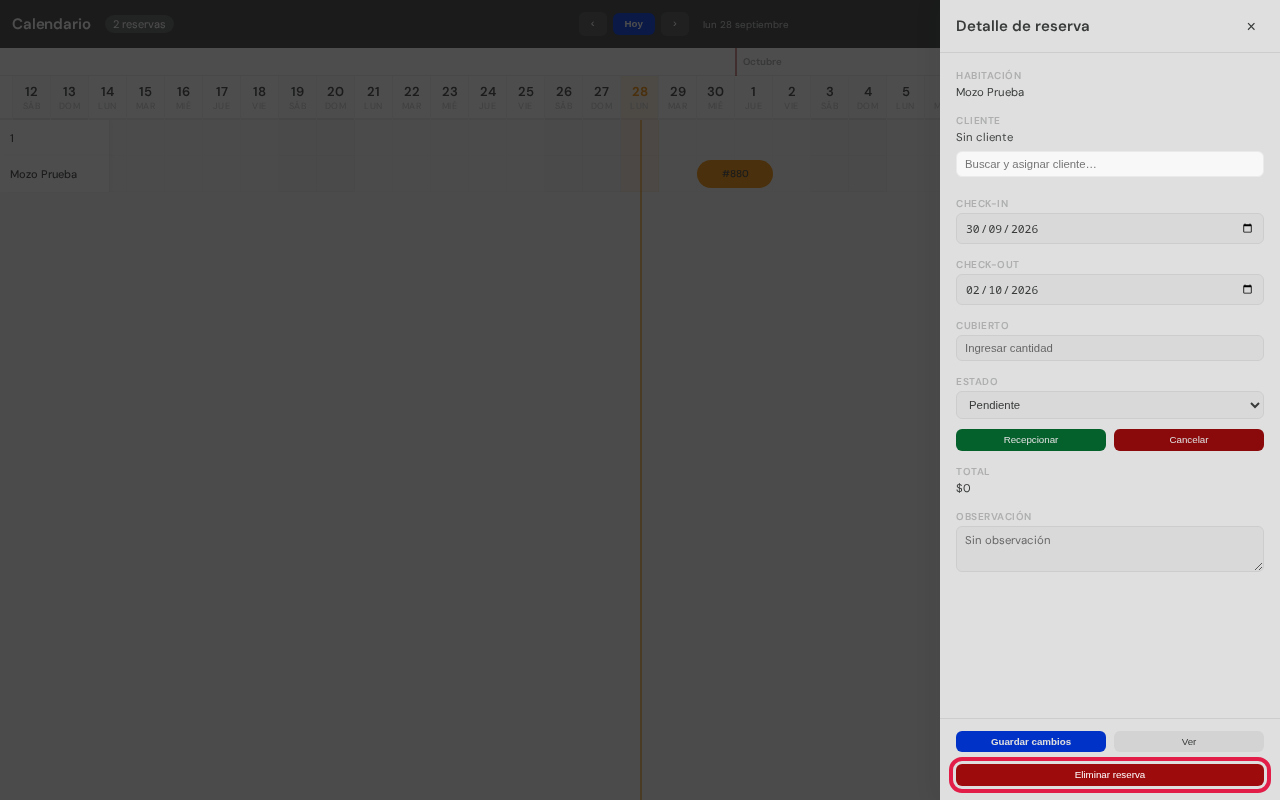Screen dimensions: 1280x800
Task: Open the Check-out calendar picker icon
Action: pyautogui.click(x=1247, y=289)
